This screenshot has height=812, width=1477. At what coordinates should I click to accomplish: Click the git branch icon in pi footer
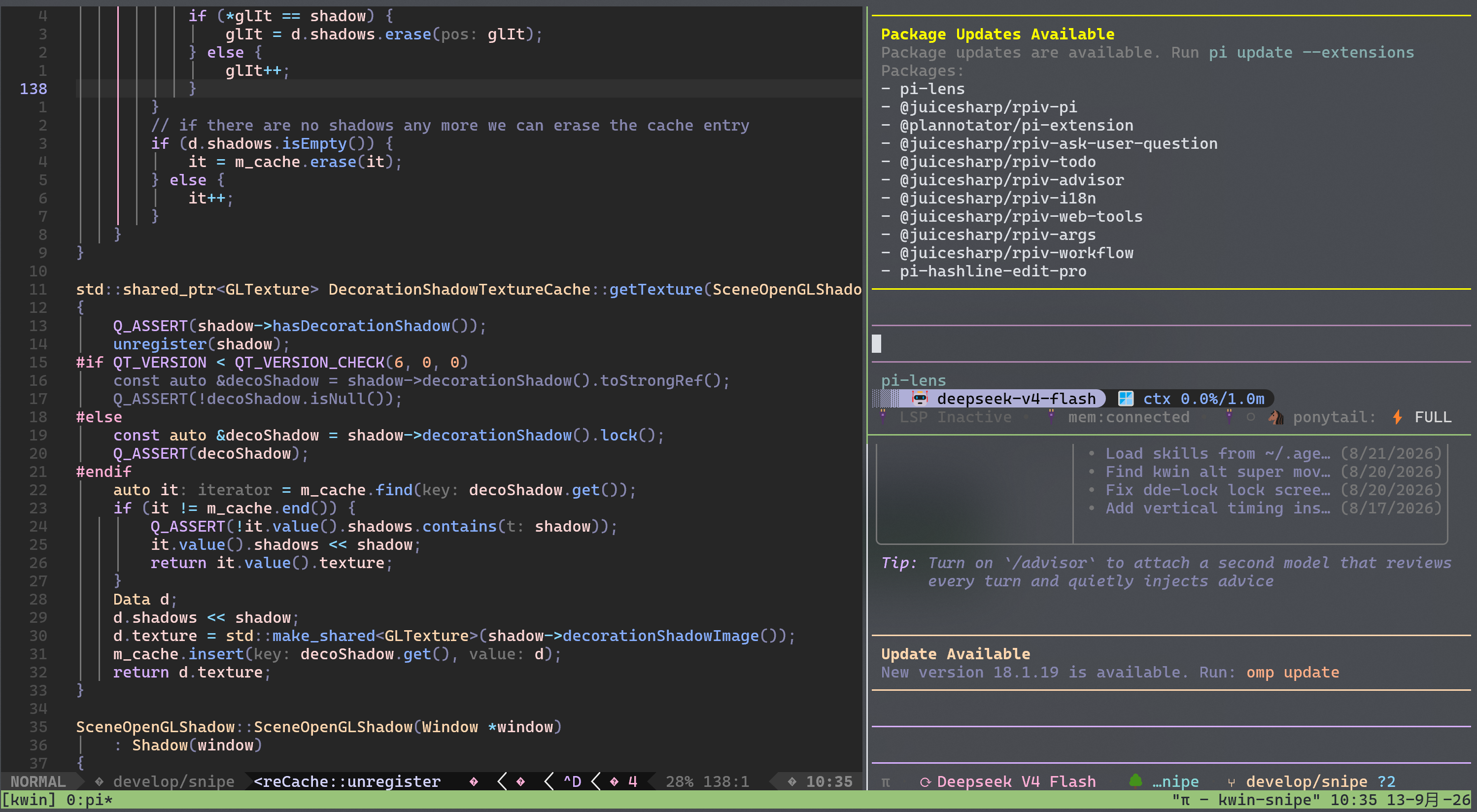(x=1231, y=782)
